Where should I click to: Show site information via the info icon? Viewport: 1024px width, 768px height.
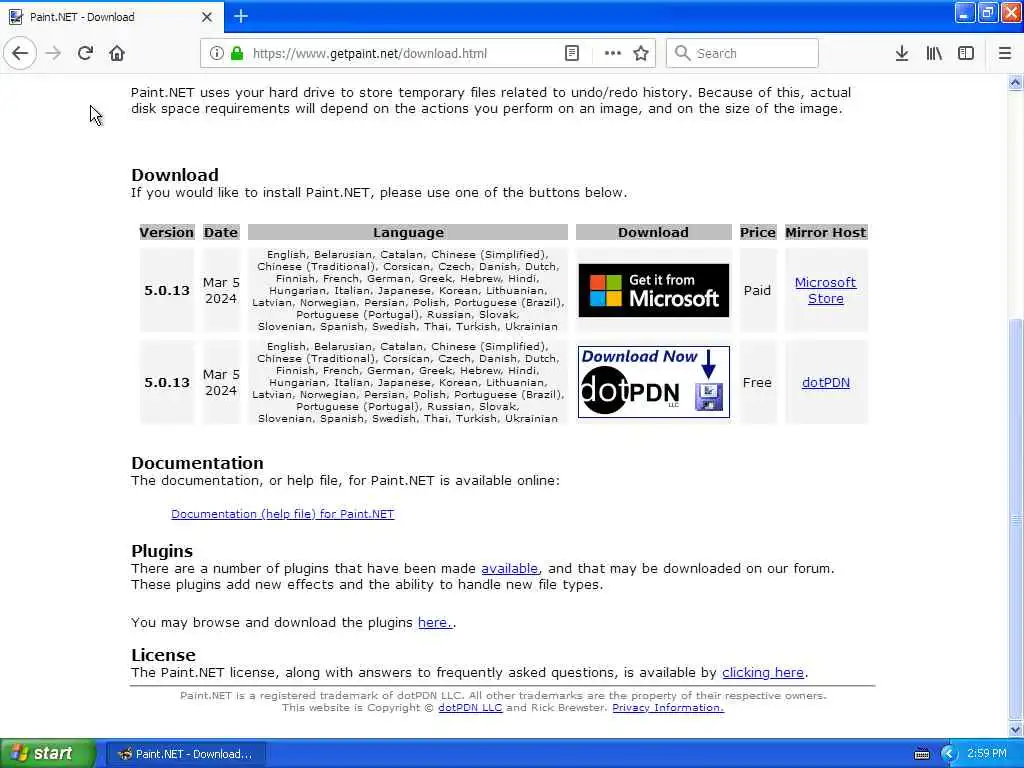217,53
